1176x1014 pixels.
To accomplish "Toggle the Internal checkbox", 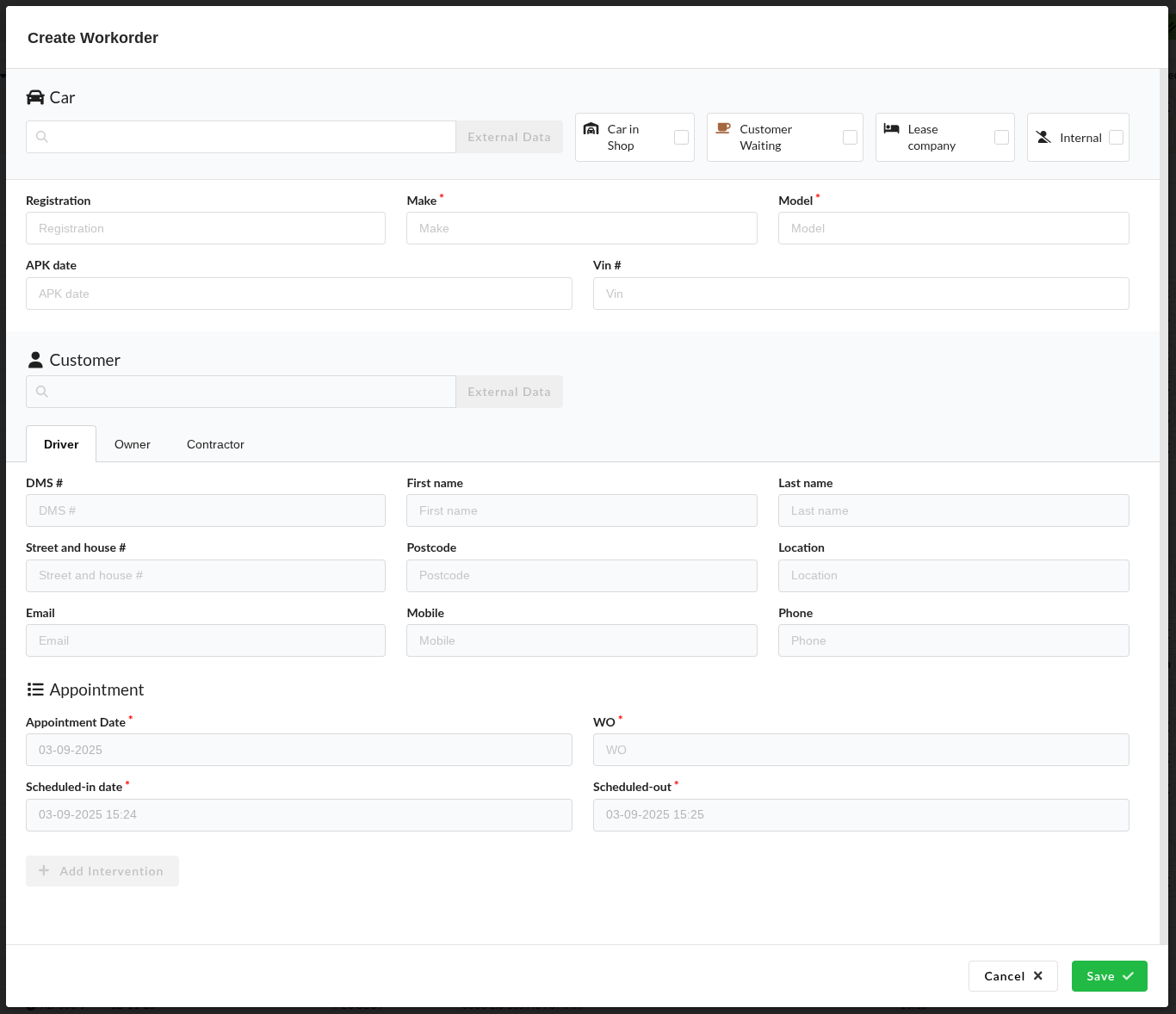I will coord(1116,137).
